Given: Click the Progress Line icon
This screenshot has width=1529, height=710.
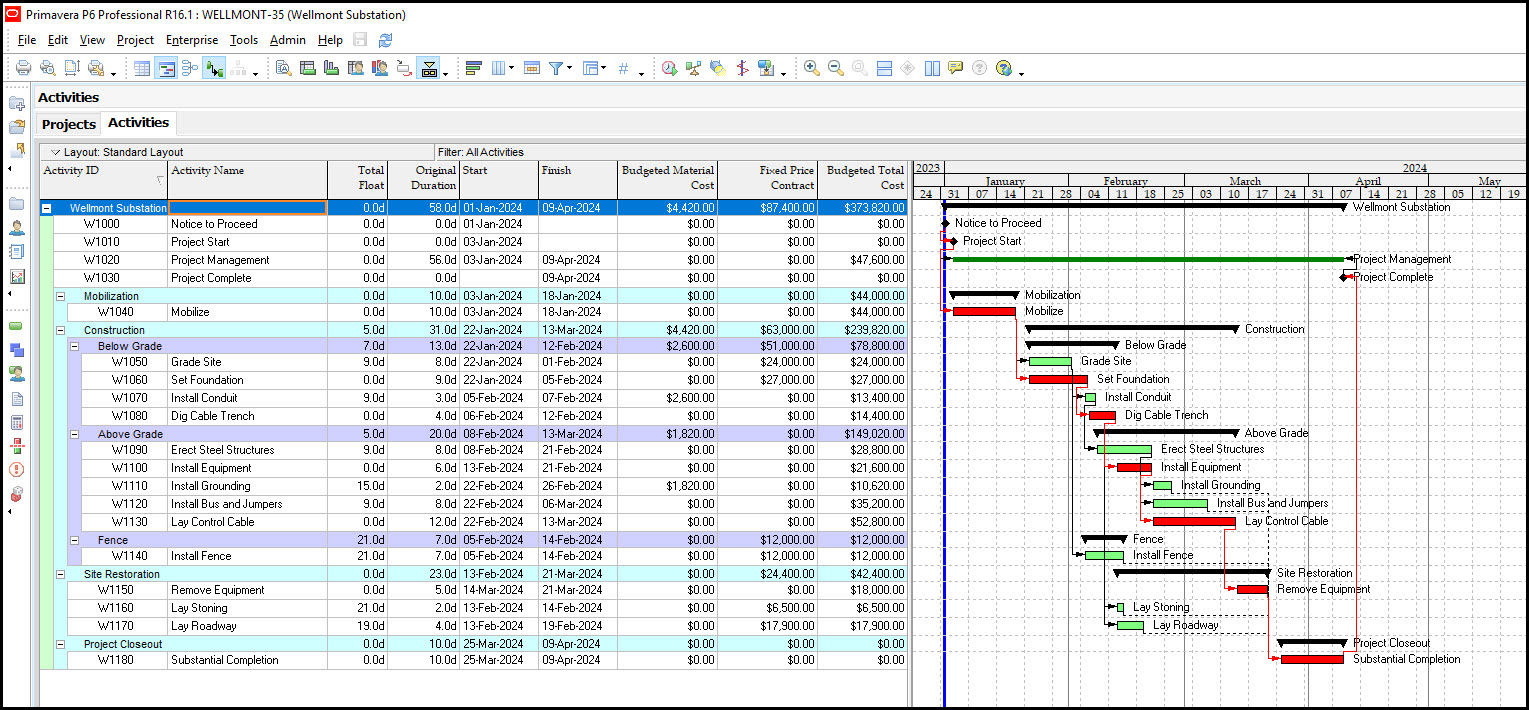Looking at the screenshot, I should (x=741, y=69).
